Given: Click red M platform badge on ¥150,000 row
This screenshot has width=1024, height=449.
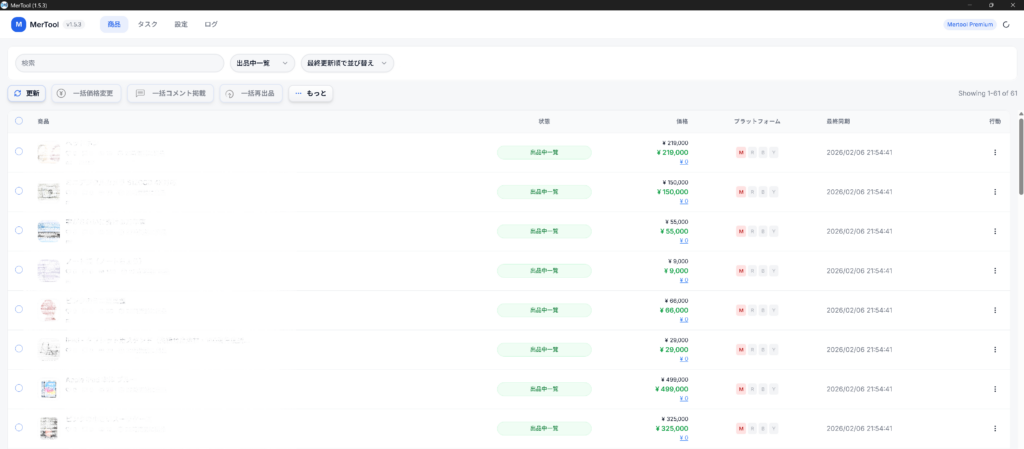Looking at the screenshot, I should pyautogui.click(x=741, y=191).
